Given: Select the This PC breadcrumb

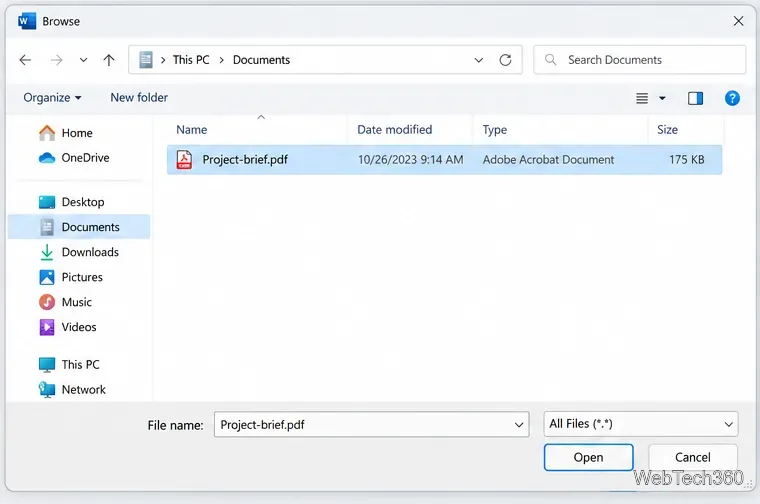Looking at the screenshot, I should click(191, 60).
